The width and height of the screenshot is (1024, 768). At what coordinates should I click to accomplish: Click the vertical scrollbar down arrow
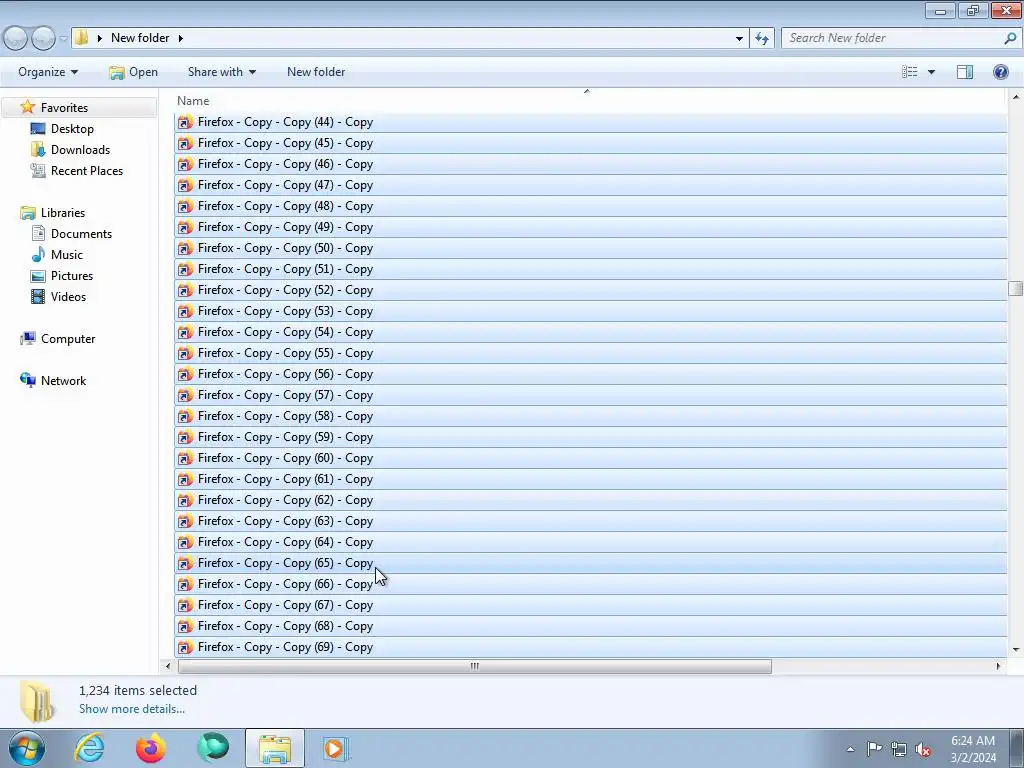click(1016, 649)
